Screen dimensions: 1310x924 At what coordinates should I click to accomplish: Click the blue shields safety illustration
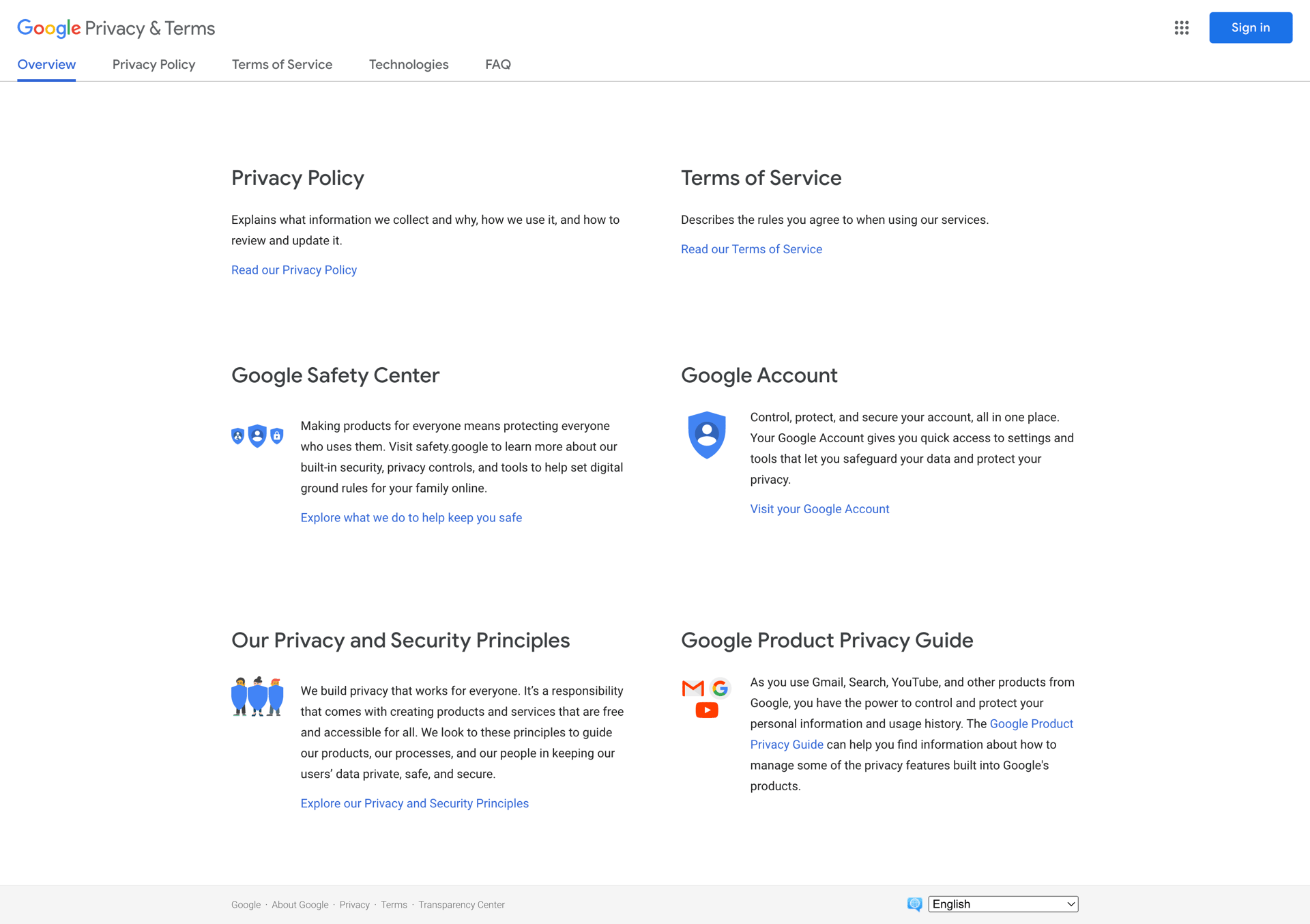(x=257, y=435)
